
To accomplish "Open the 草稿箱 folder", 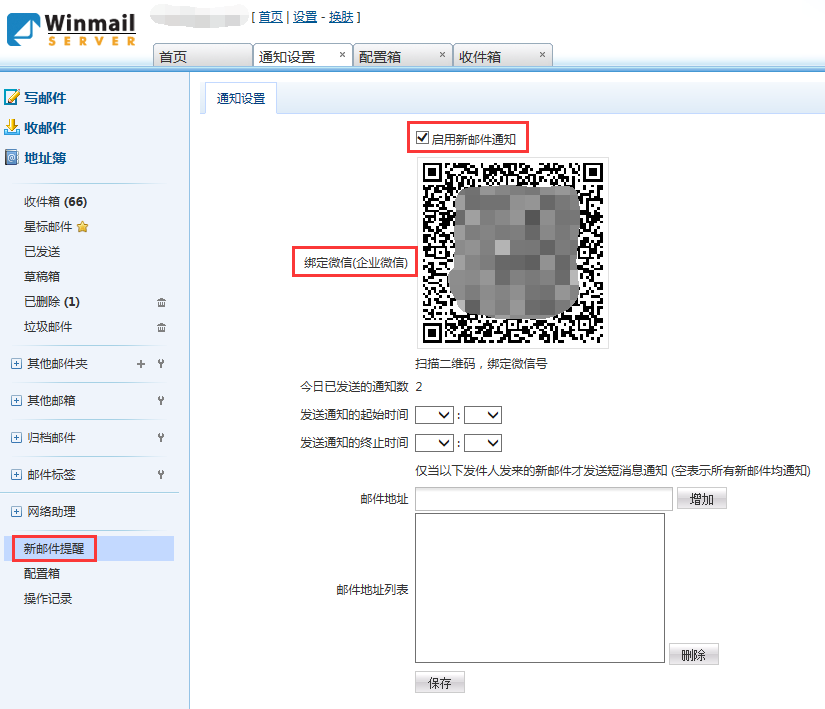I will click(x=42, y=277).
